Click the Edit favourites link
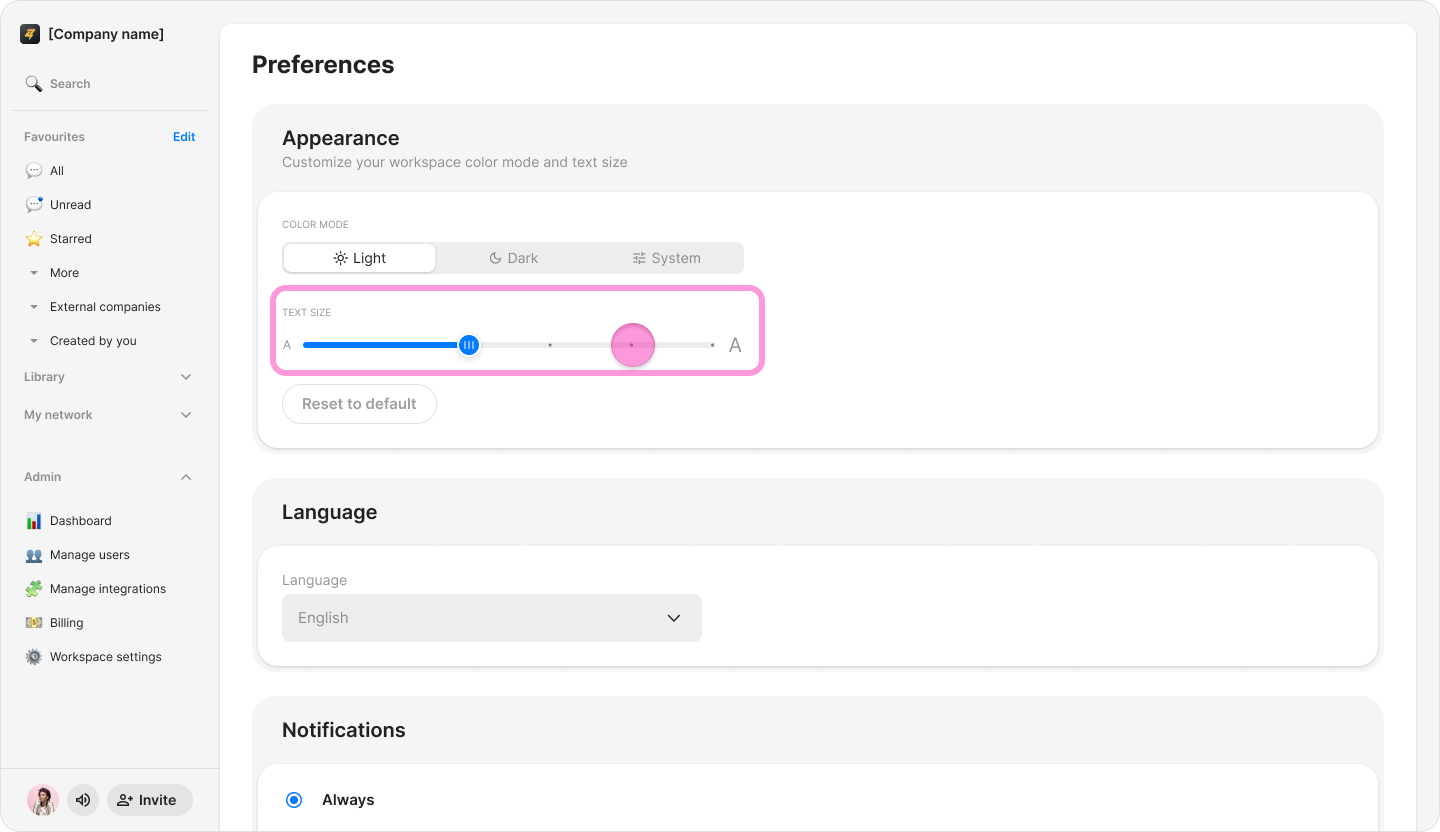Screen dimensions: 1440x832 [x=184, y=137]
